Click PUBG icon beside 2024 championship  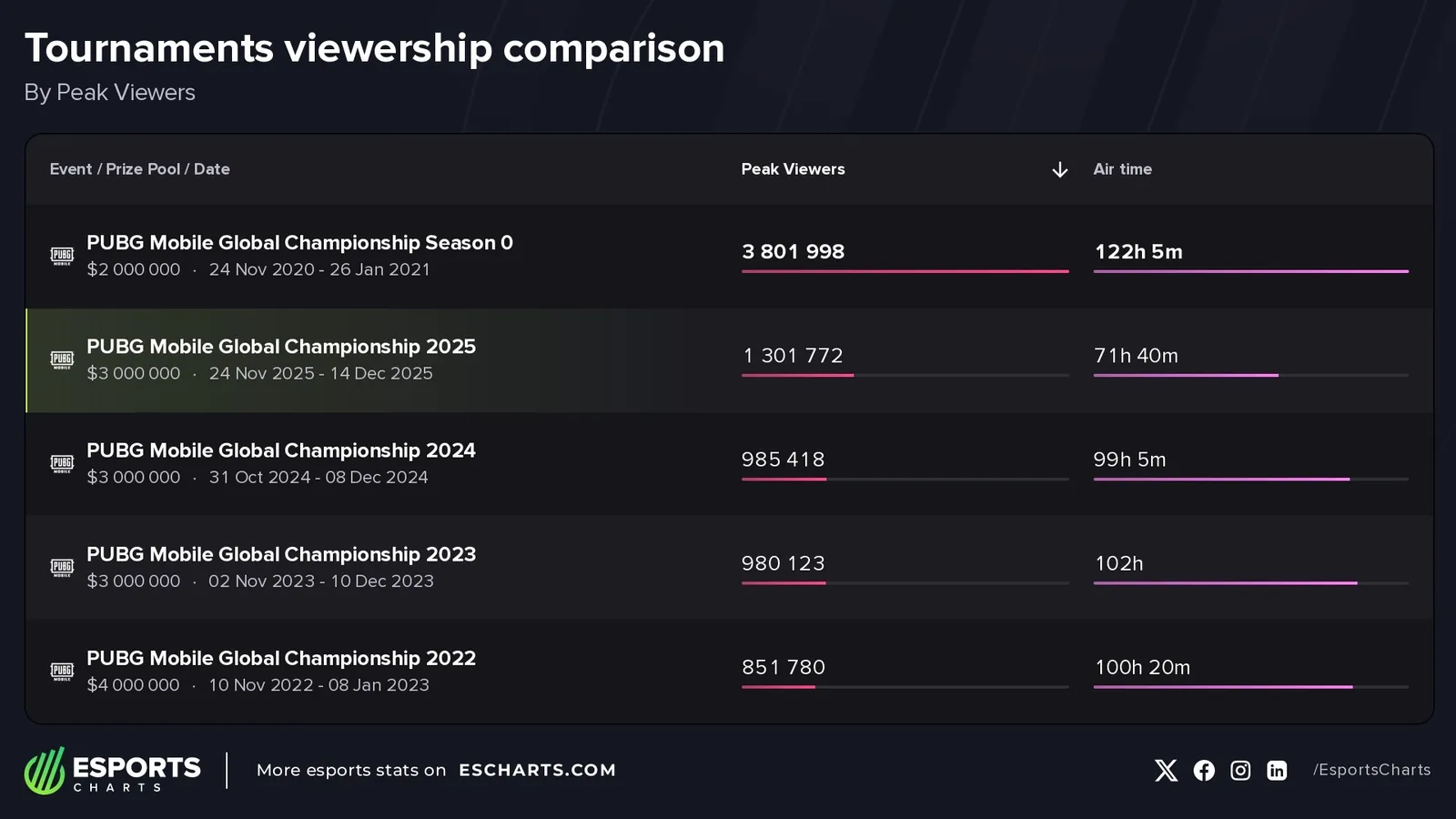pos(62,463)
